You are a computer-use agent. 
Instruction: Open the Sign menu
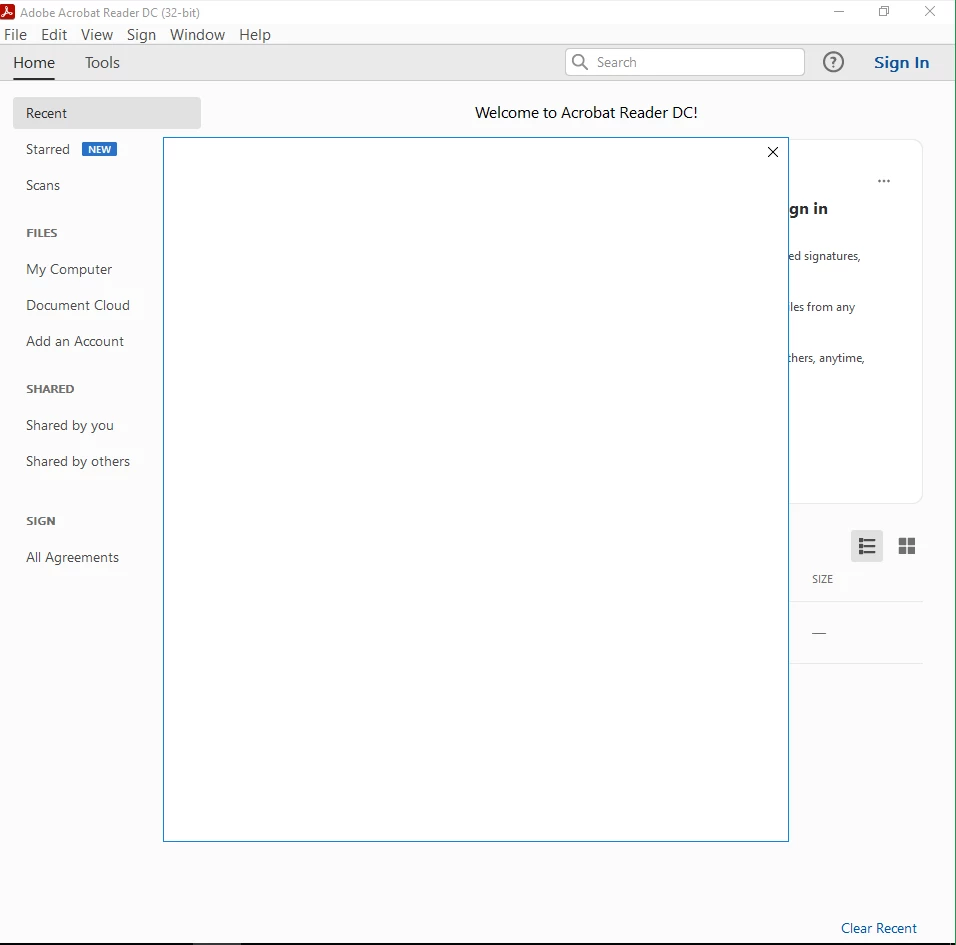[x=141, y=35]
